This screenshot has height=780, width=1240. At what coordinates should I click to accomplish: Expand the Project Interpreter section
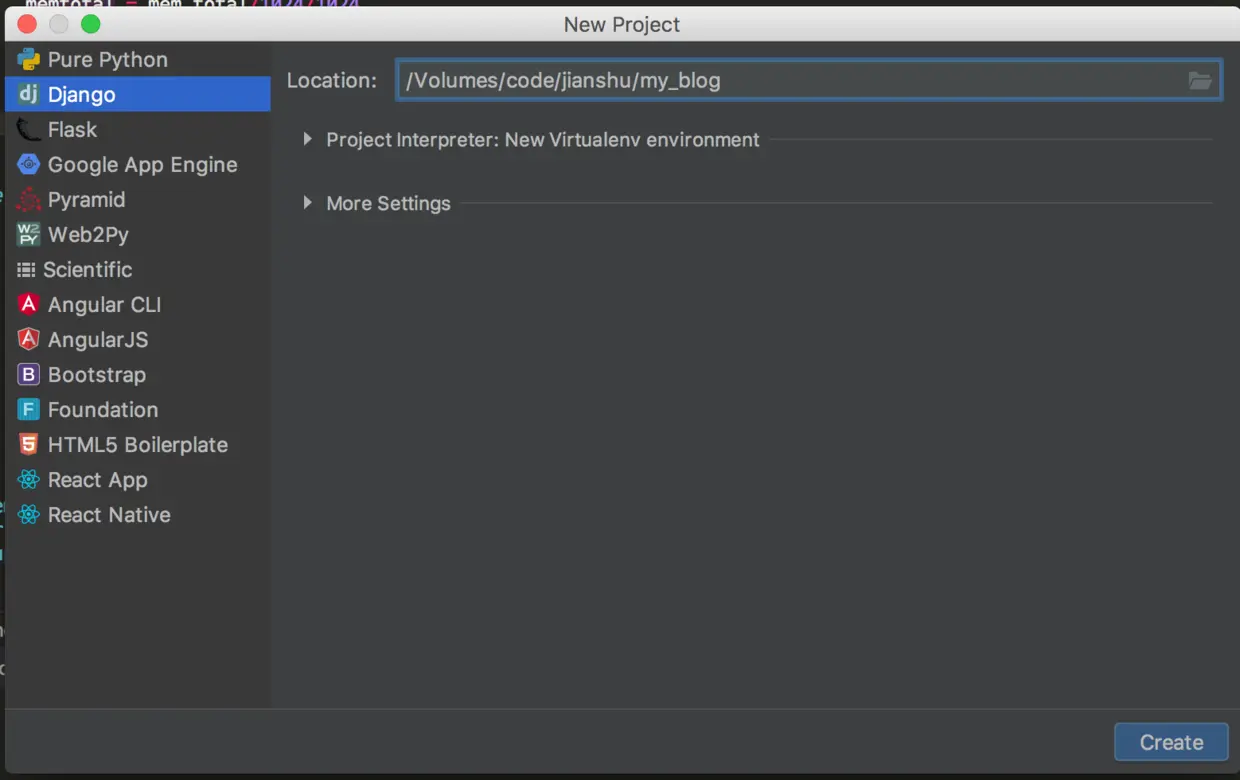[x=308, y=140]
